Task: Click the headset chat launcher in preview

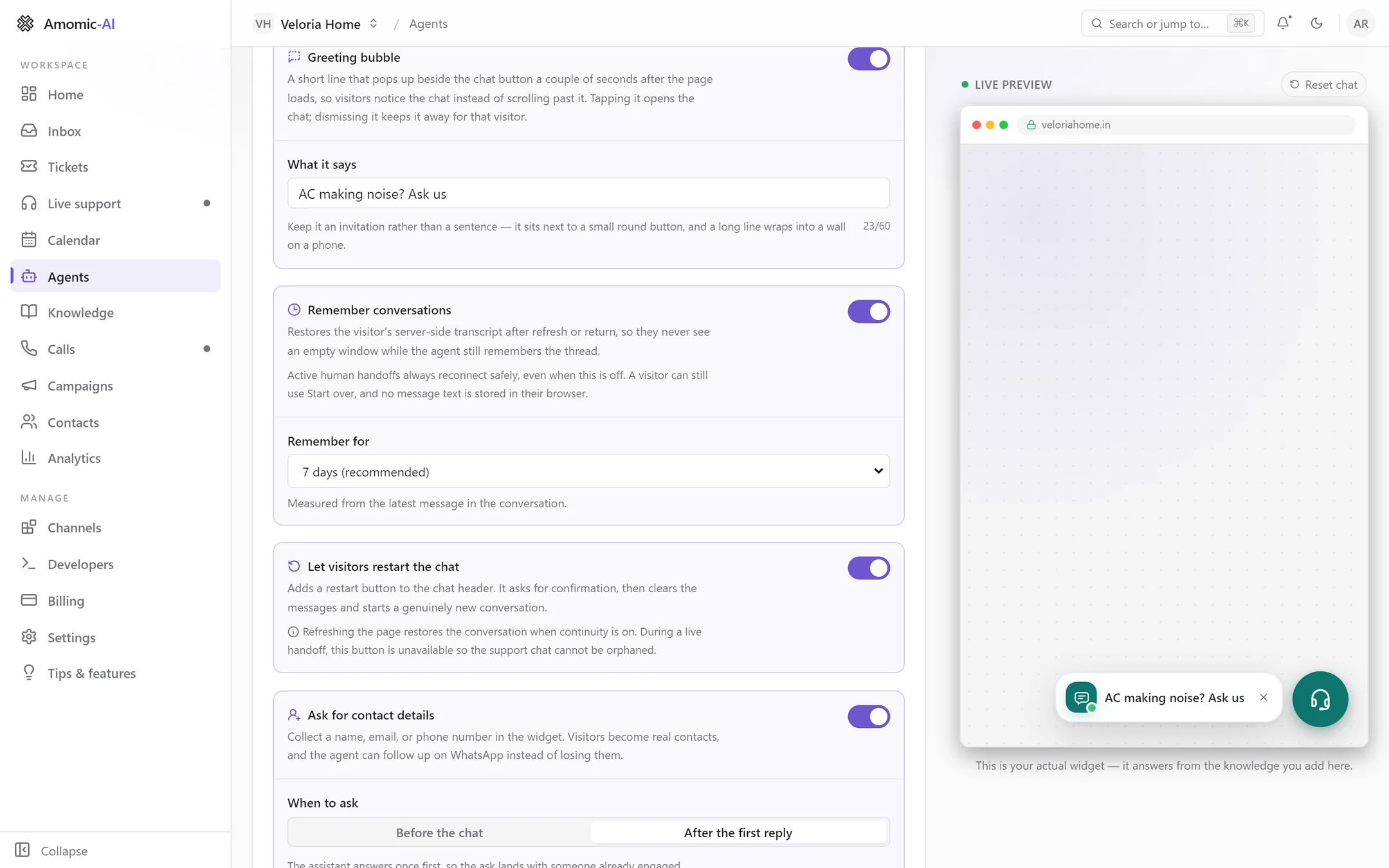Action: (1320, 699)
